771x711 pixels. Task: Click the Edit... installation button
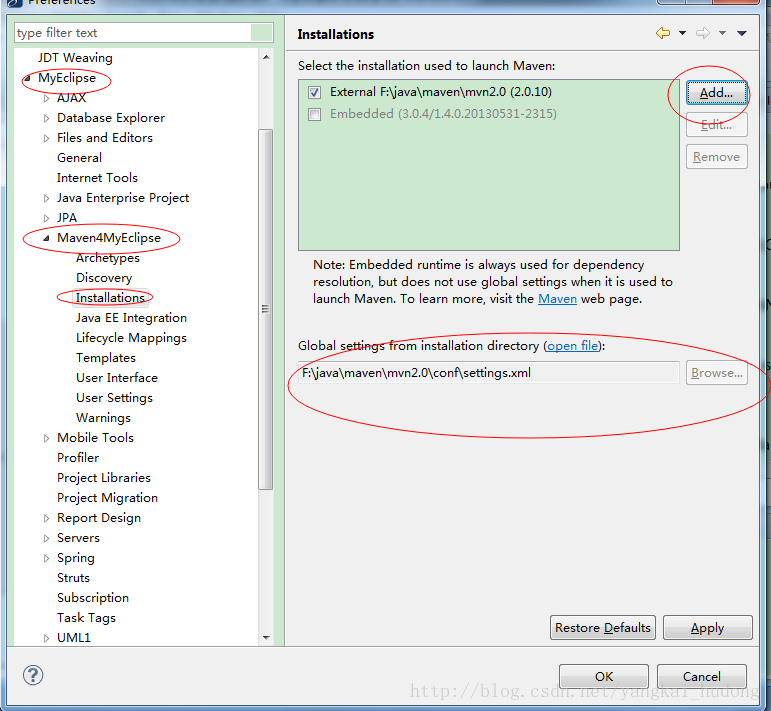[716, 125]
